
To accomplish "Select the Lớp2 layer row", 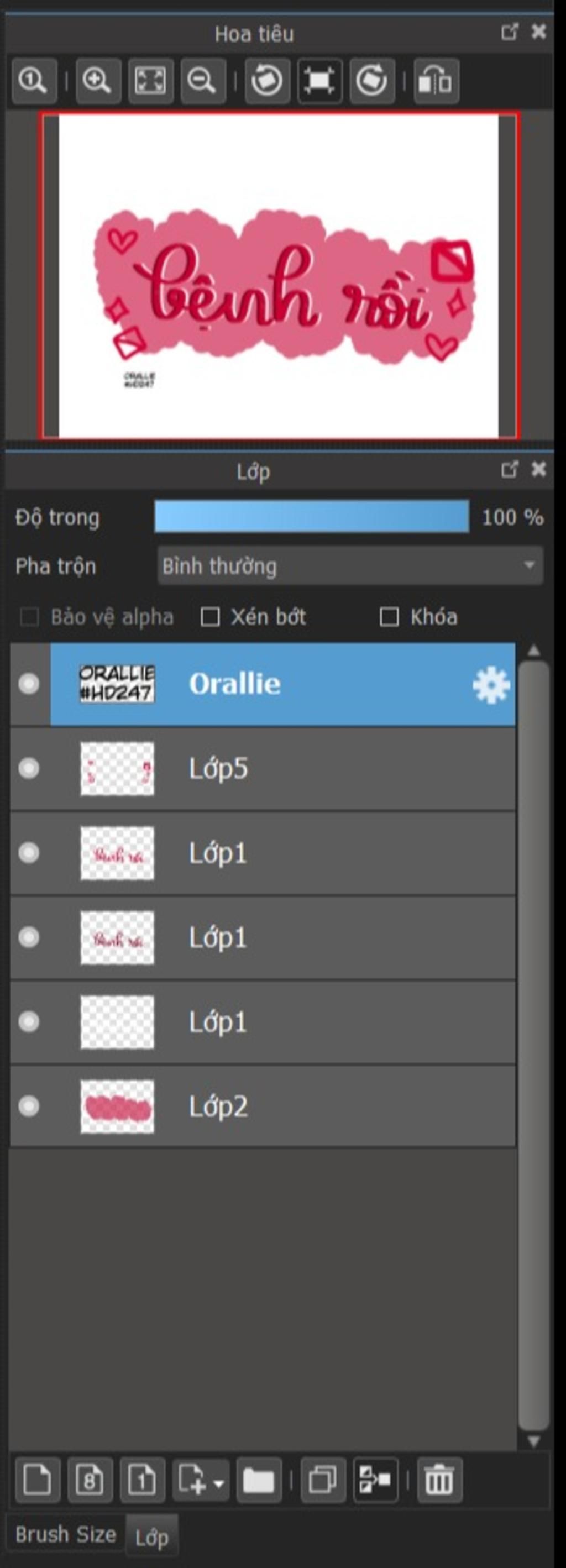I will 263,1106.
